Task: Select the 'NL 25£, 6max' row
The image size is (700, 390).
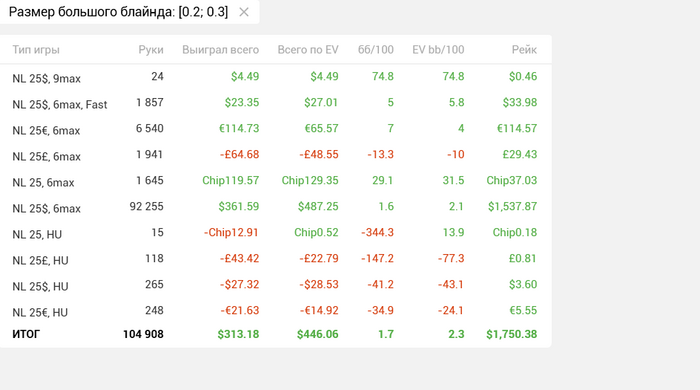Action: (275, 154)
